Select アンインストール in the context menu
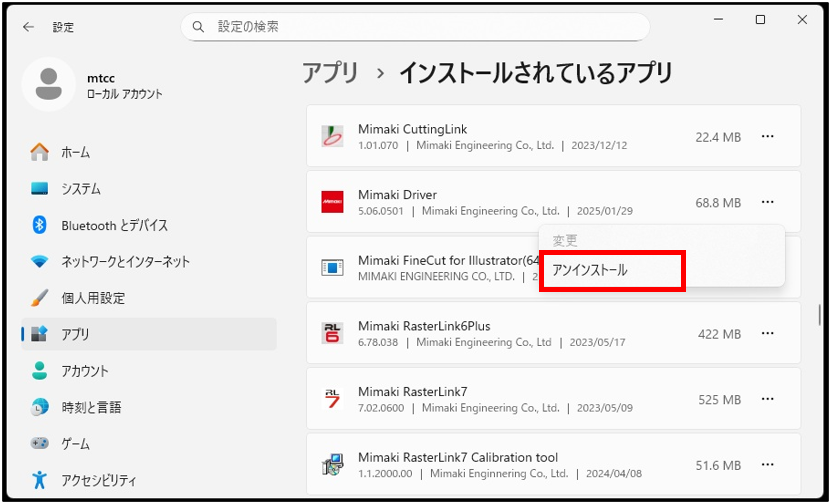The height and width of the screenshot is (503, 829). (611, 270)
